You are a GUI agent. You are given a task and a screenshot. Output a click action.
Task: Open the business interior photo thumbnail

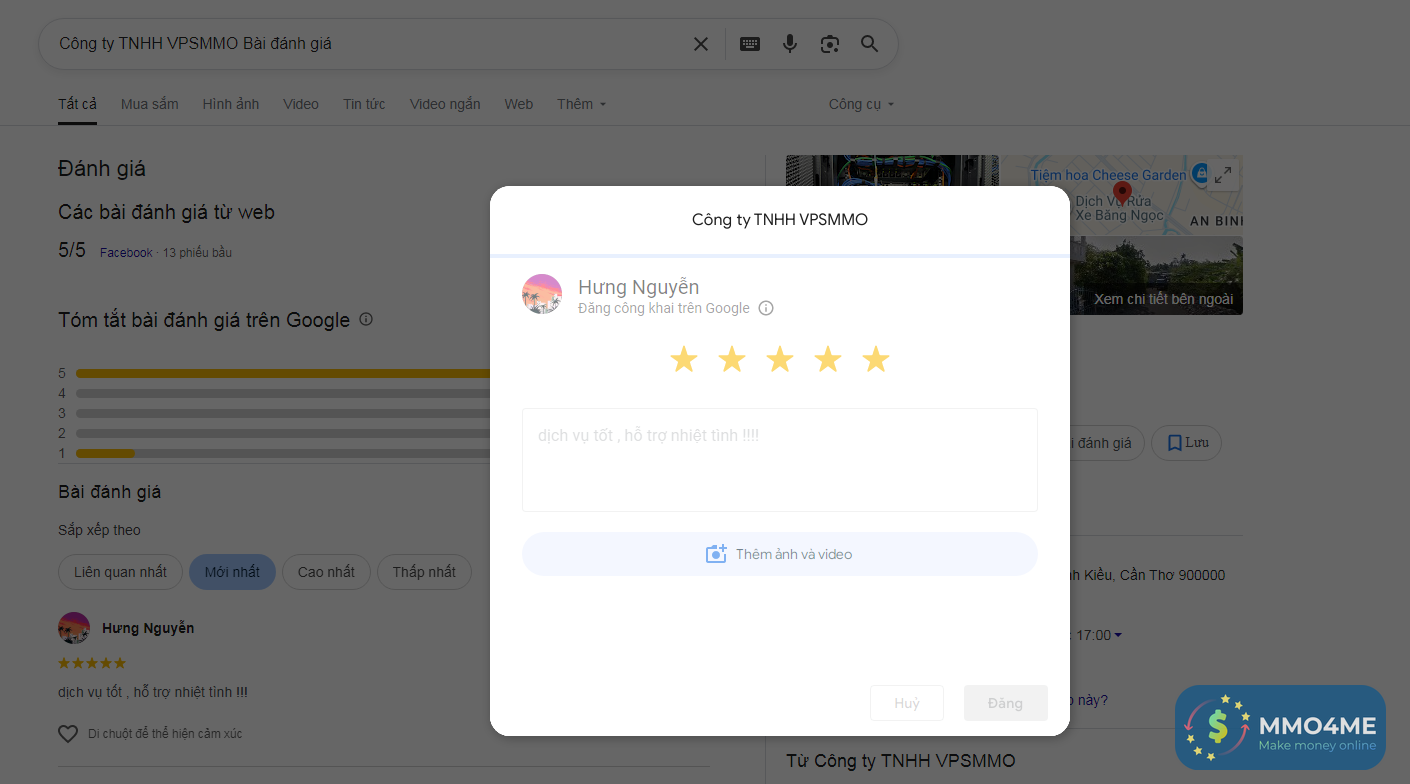(x=892, y=171)
